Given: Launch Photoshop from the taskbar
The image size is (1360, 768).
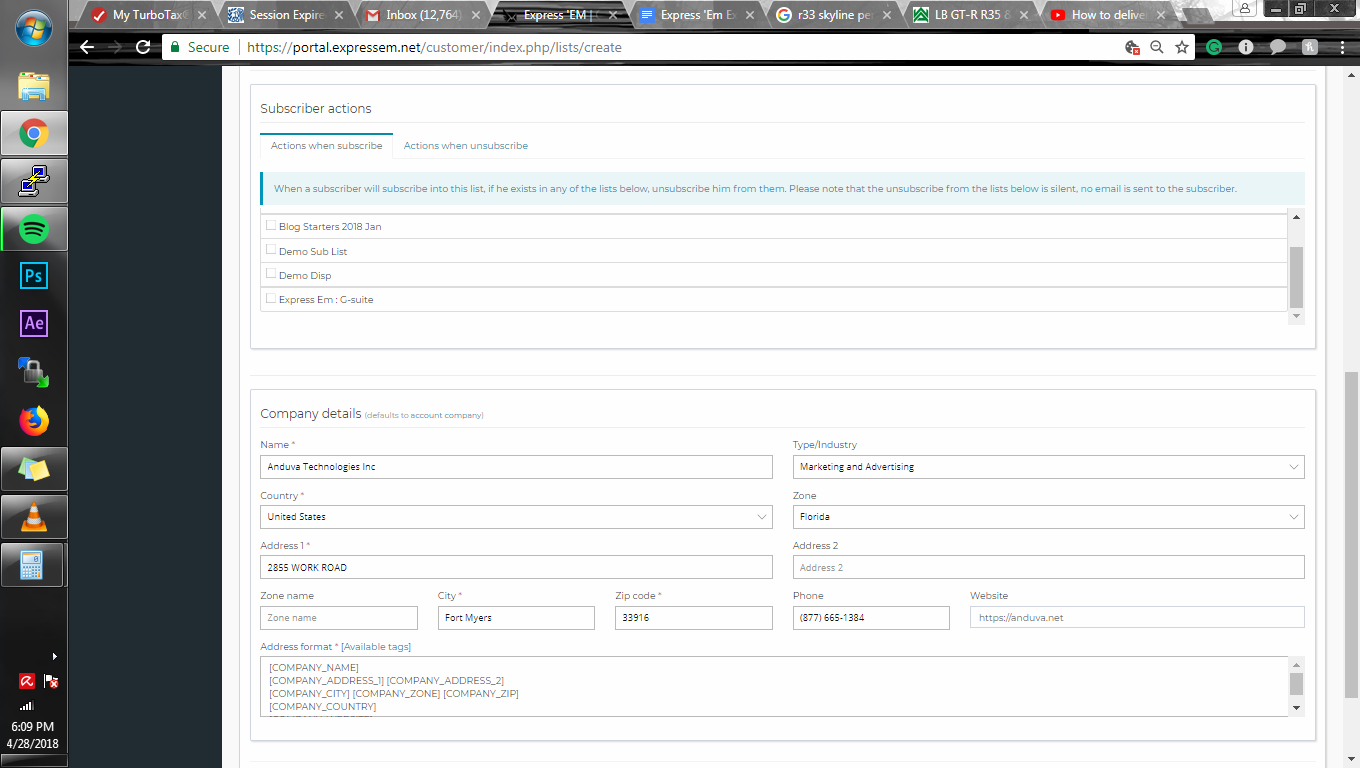Looking at the screenshot, I should pyautogui.click(x=34, y=276).
